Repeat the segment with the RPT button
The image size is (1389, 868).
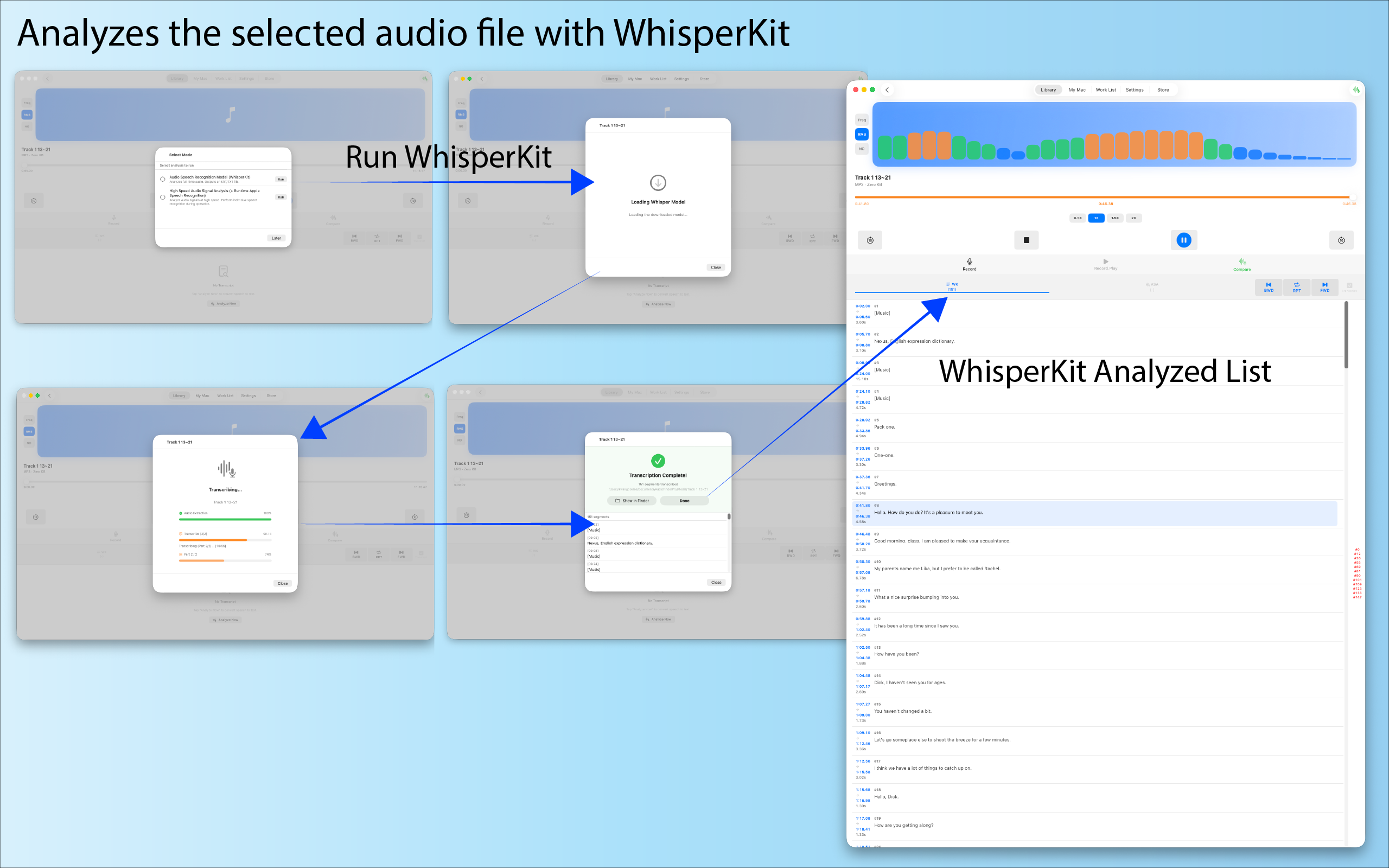(1297, 287)
